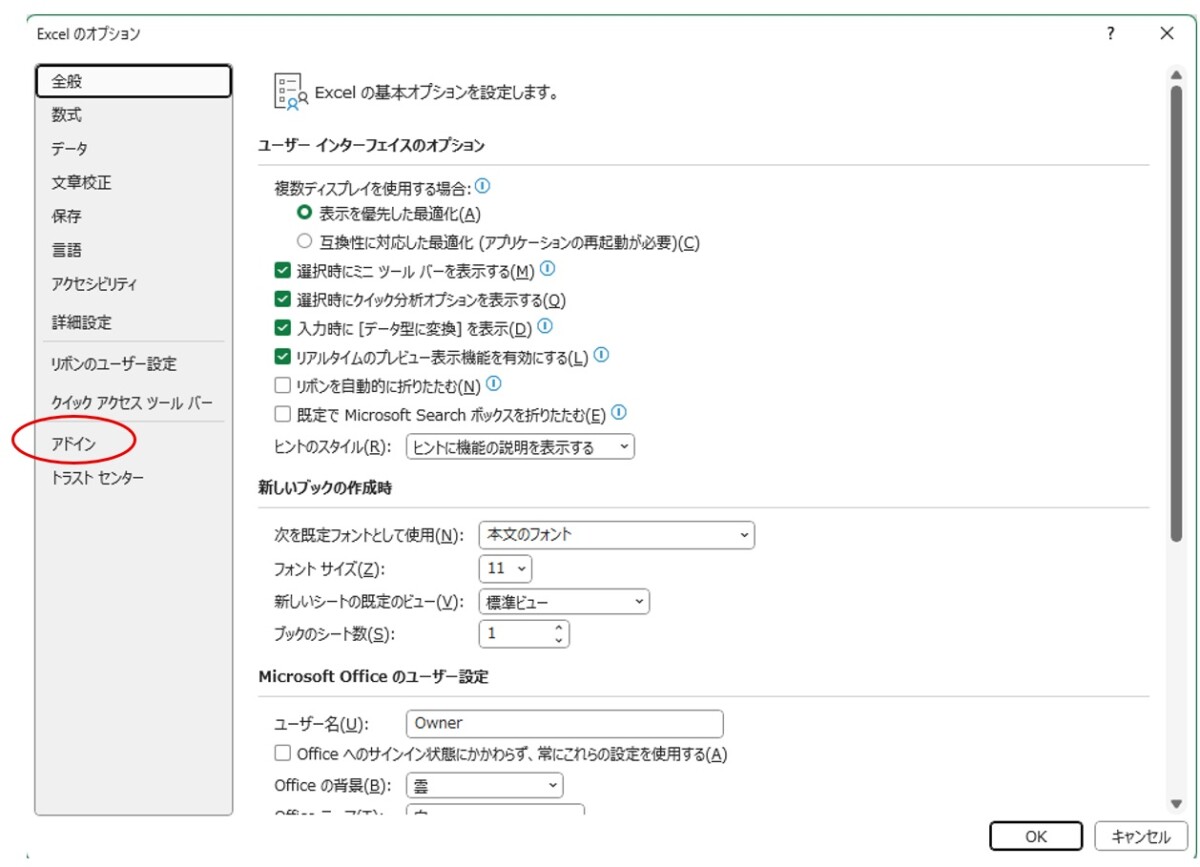Image resolution: width=1200 pixels, height=867 pixels.
Task: Click the help question mark button
Action: tap(1110, 34)
